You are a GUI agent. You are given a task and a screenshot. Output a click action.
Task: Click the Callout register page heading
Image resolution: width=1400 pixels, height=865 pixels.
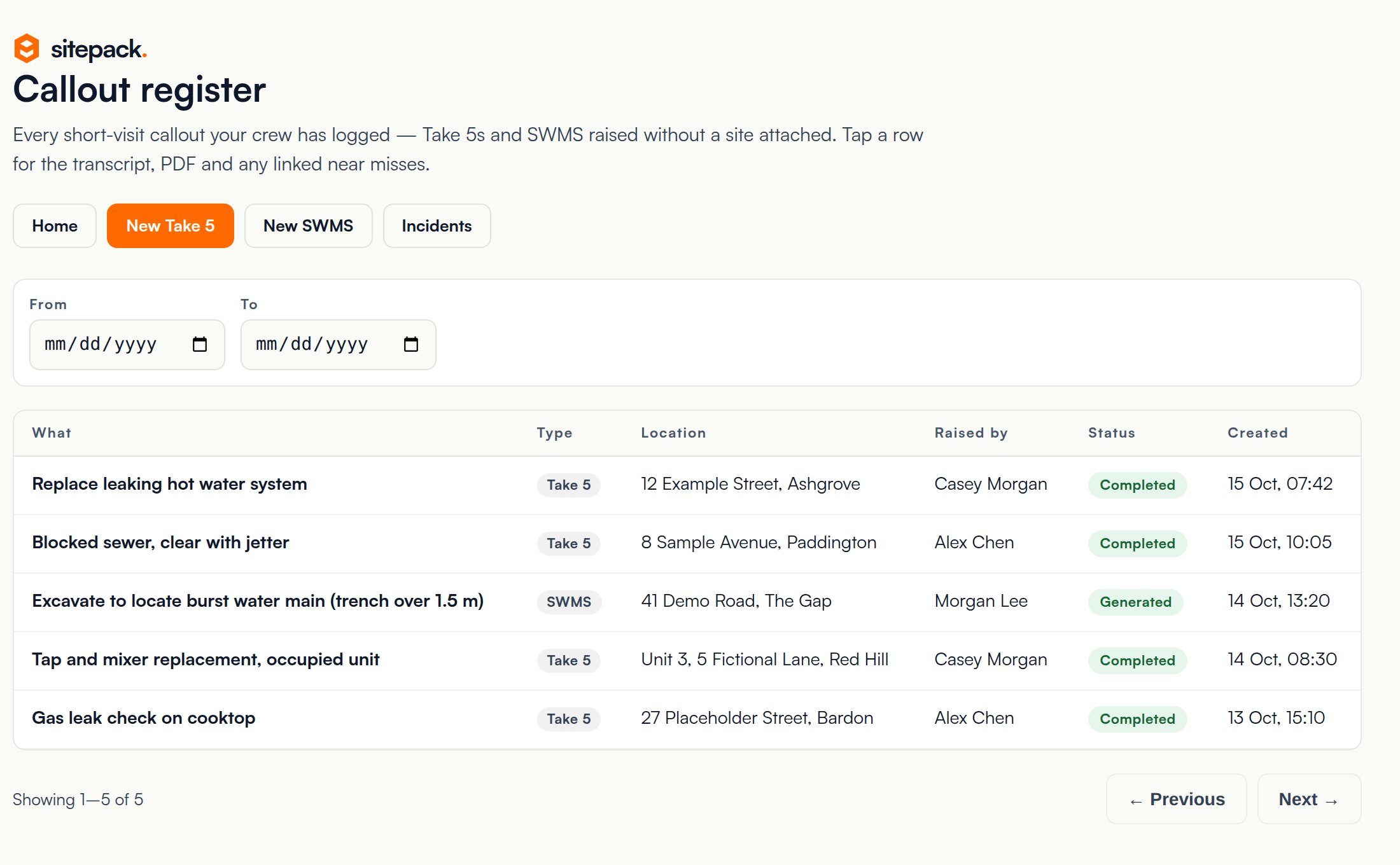[139, 90]
